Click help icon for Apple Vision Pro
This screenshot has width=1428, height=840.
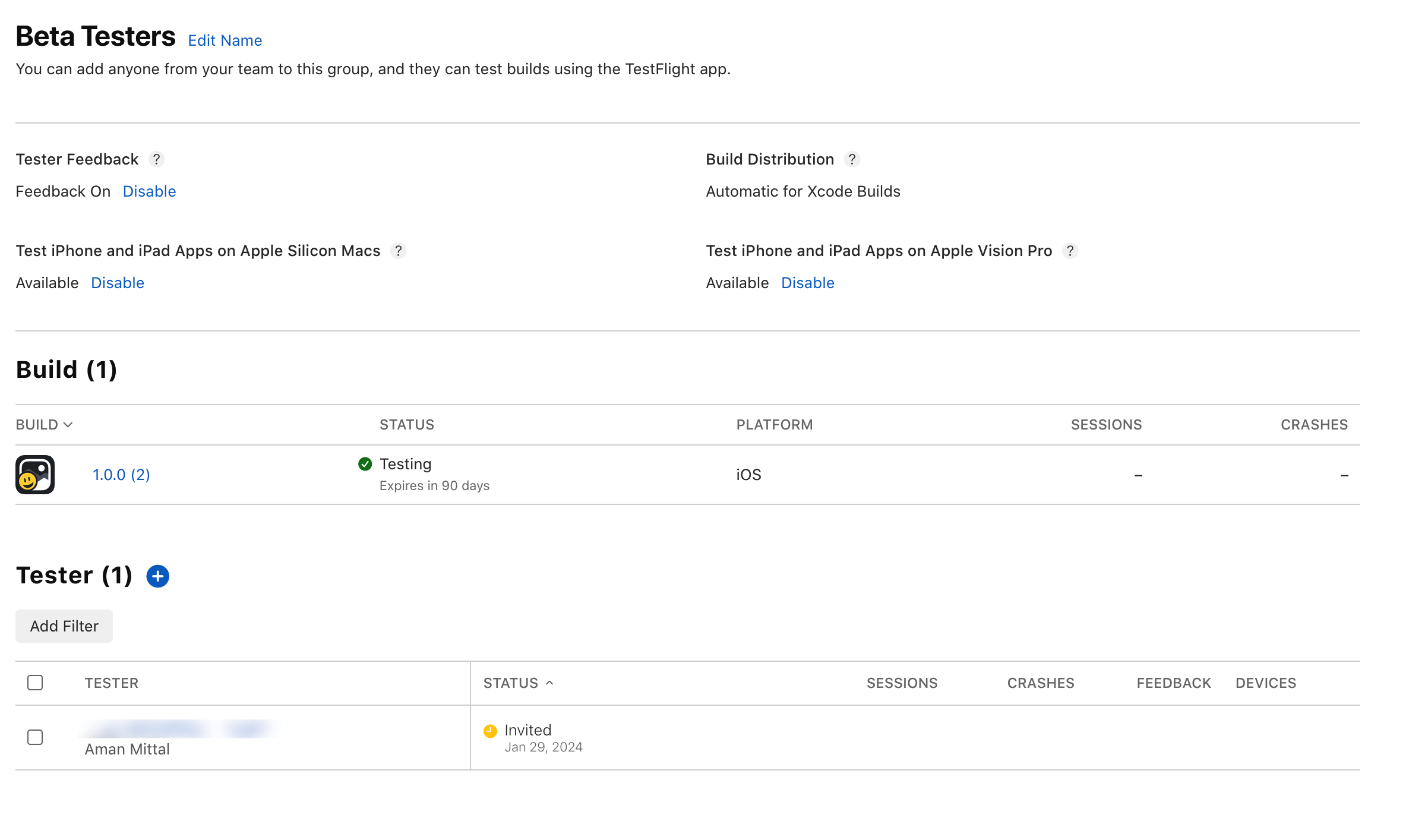coord(1070,251)
